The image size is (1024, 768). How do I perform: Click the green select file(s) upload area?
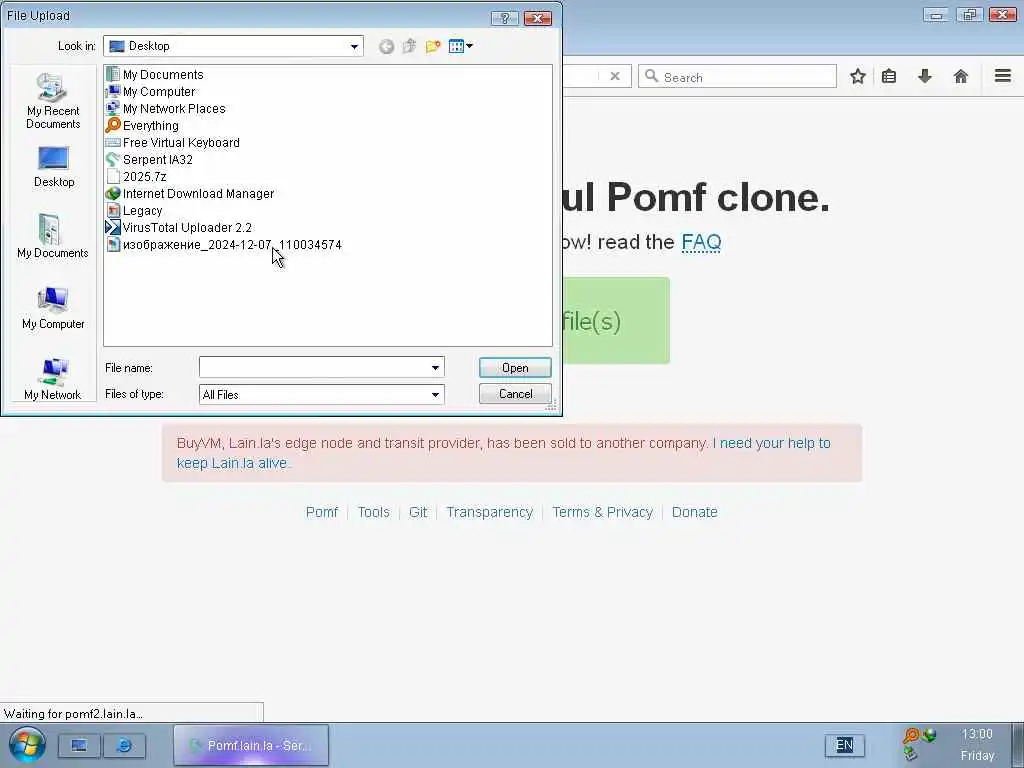[x=616, y=321]
